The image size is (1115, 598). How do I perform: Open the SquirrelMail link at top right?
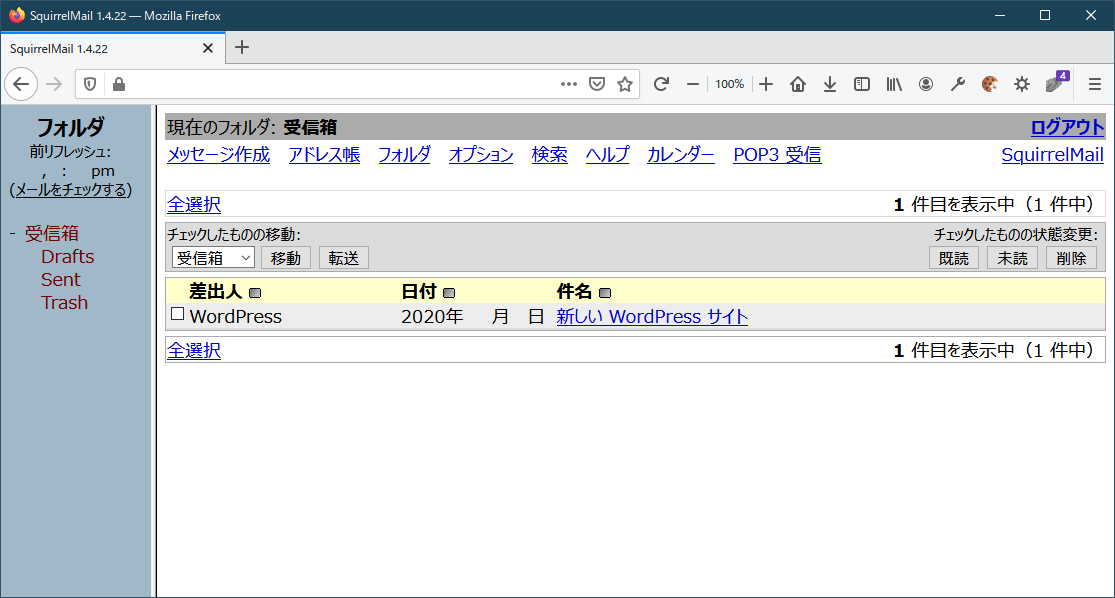tap(1052, 155)
